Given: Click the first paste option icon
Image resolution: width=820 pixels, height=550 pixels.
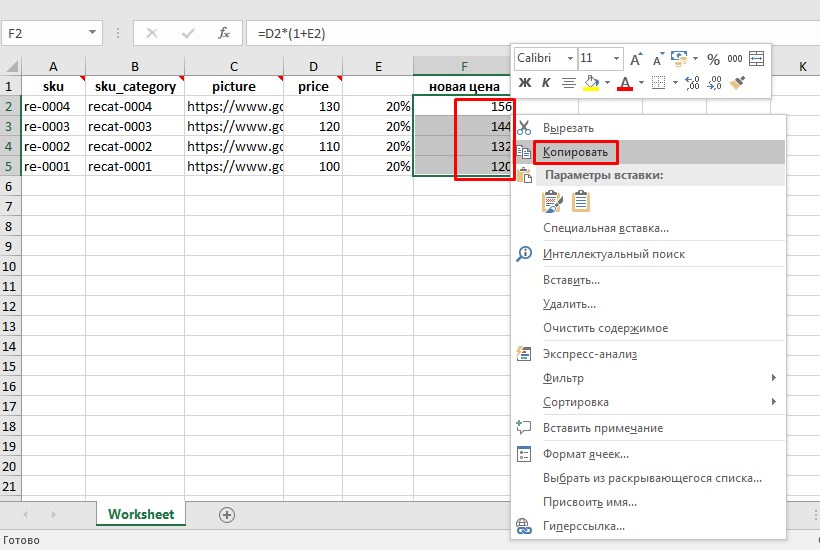Looking at the screenshot, I should (x=553, y=202).
